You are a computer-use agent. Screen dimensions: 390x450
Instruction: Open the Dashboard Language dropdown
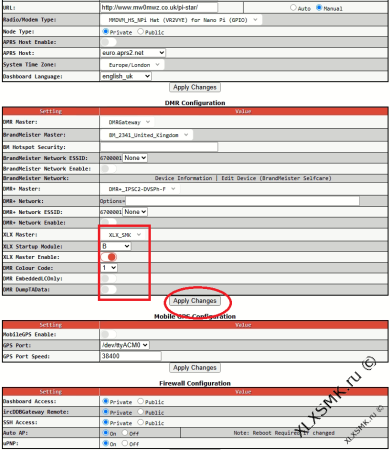[x=126, y=76]
